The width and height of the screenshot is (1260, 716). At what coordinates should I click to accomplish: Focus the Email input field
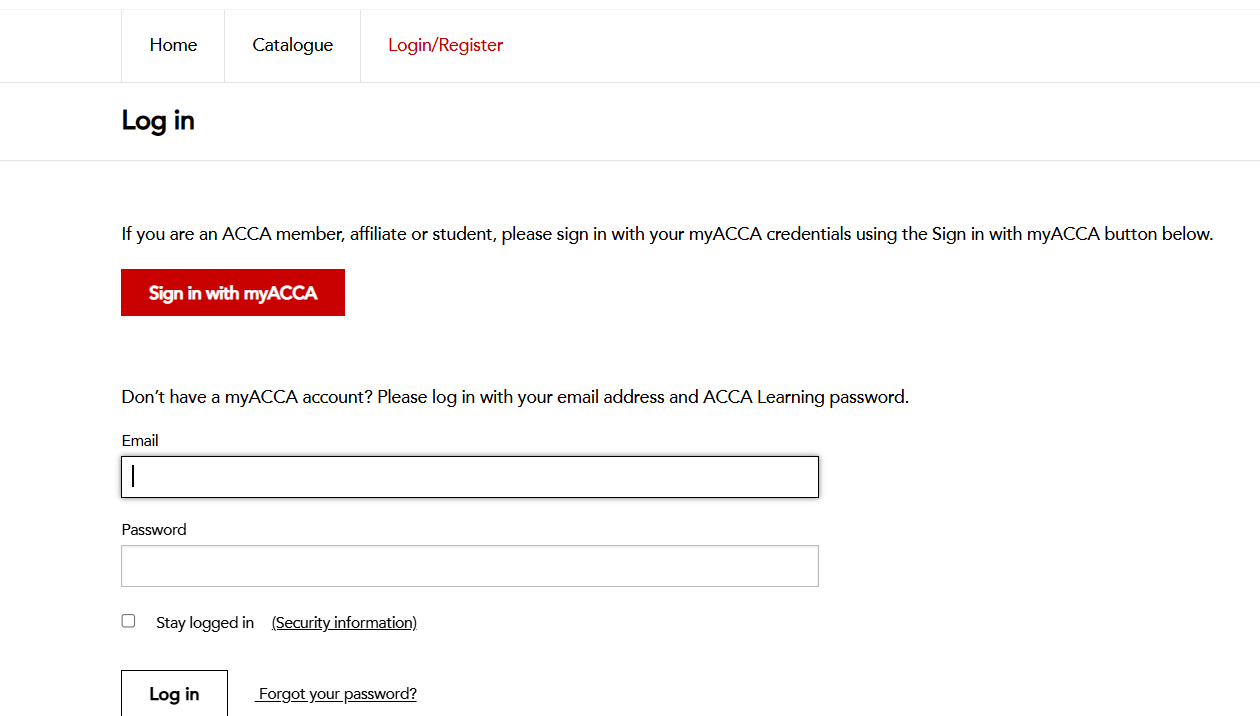coord(470,477)
